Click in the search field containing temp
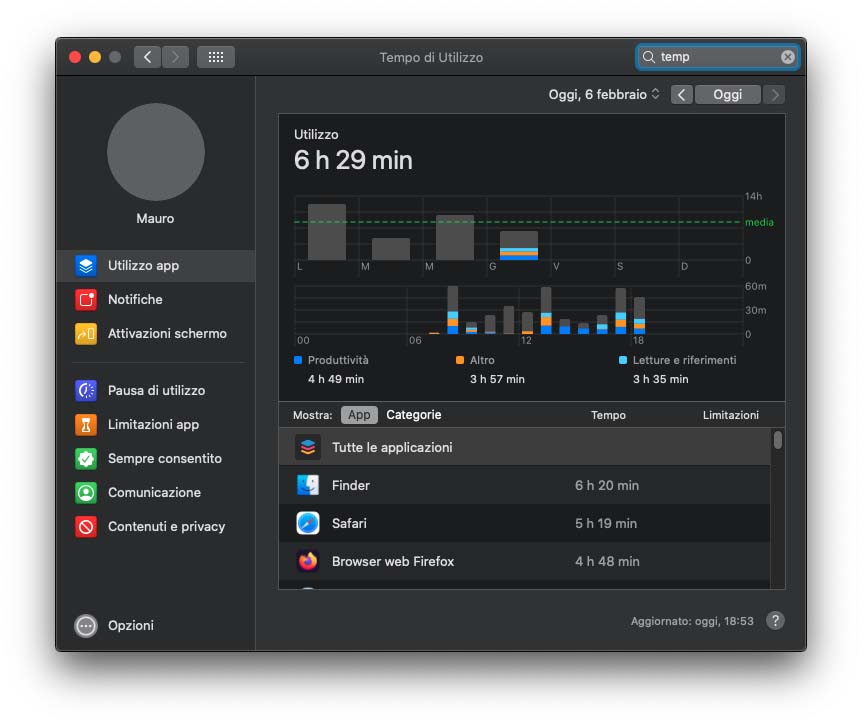The height and width of the screenshot is (725, 862). [x=718, y=57]
